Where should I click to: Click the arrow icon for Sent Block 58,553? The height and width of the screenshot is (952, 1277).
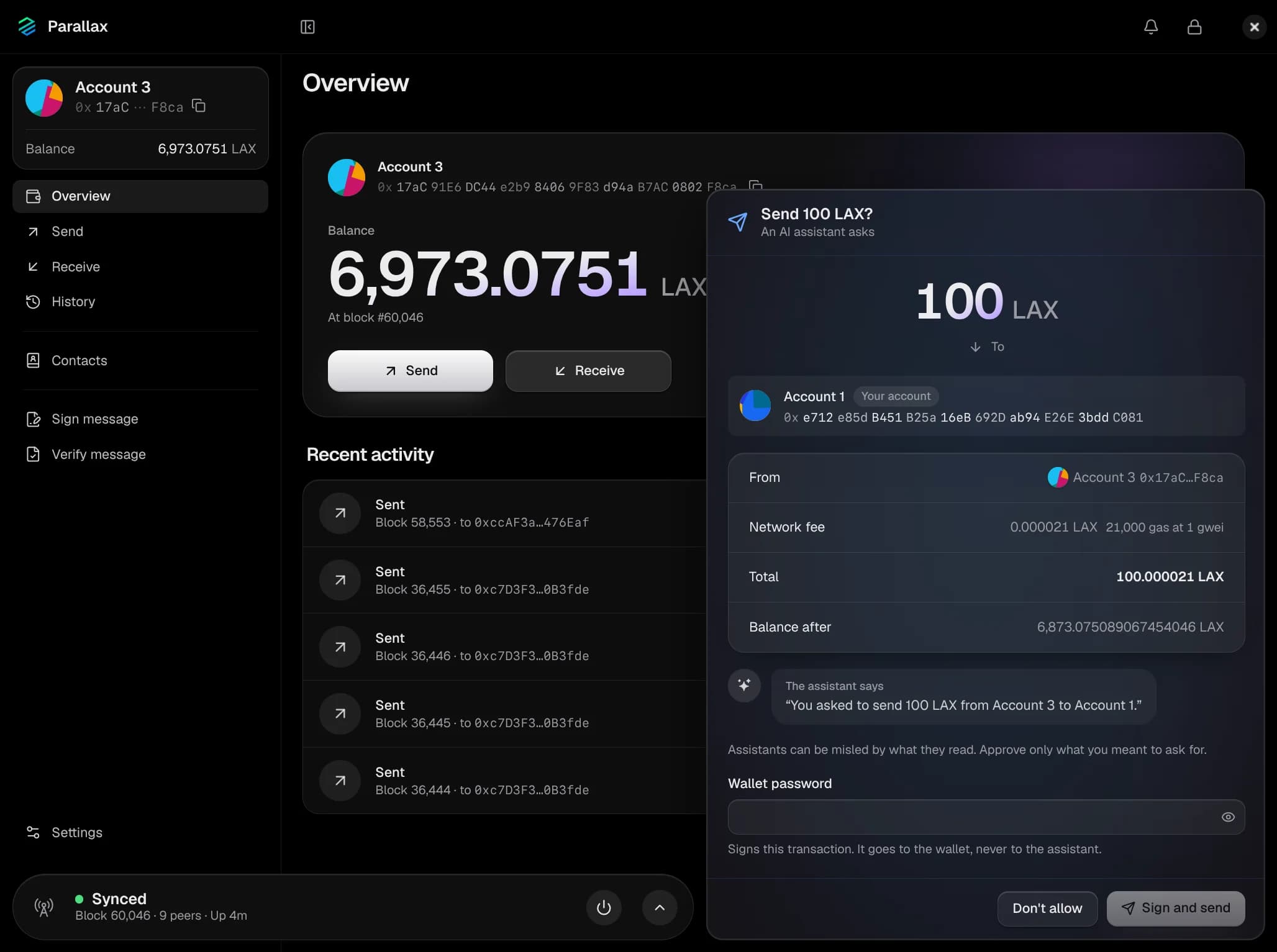coord(340,513)
